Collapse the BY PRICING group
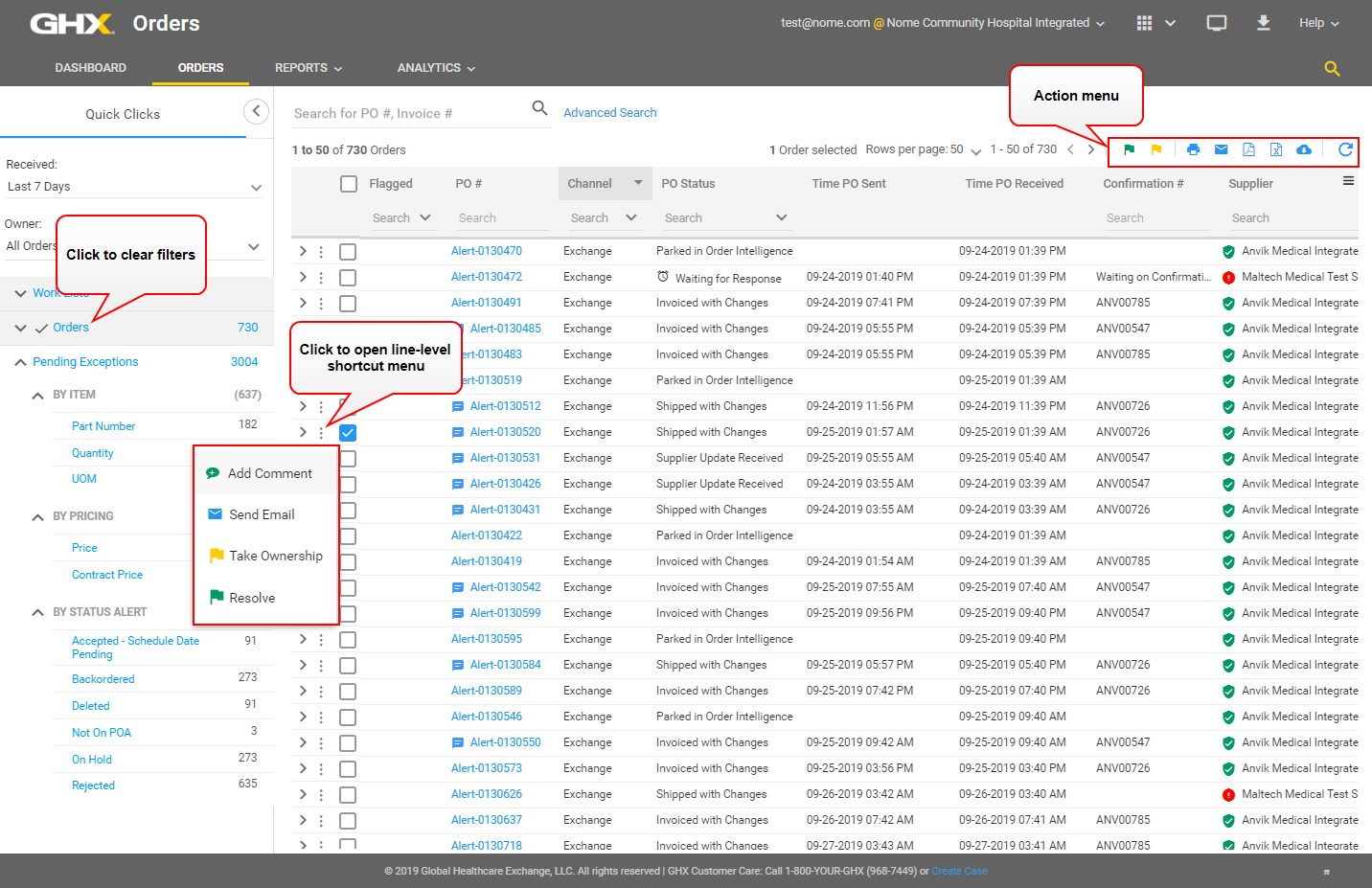The width and height of the screenshot is (1372, 888). 37,516
